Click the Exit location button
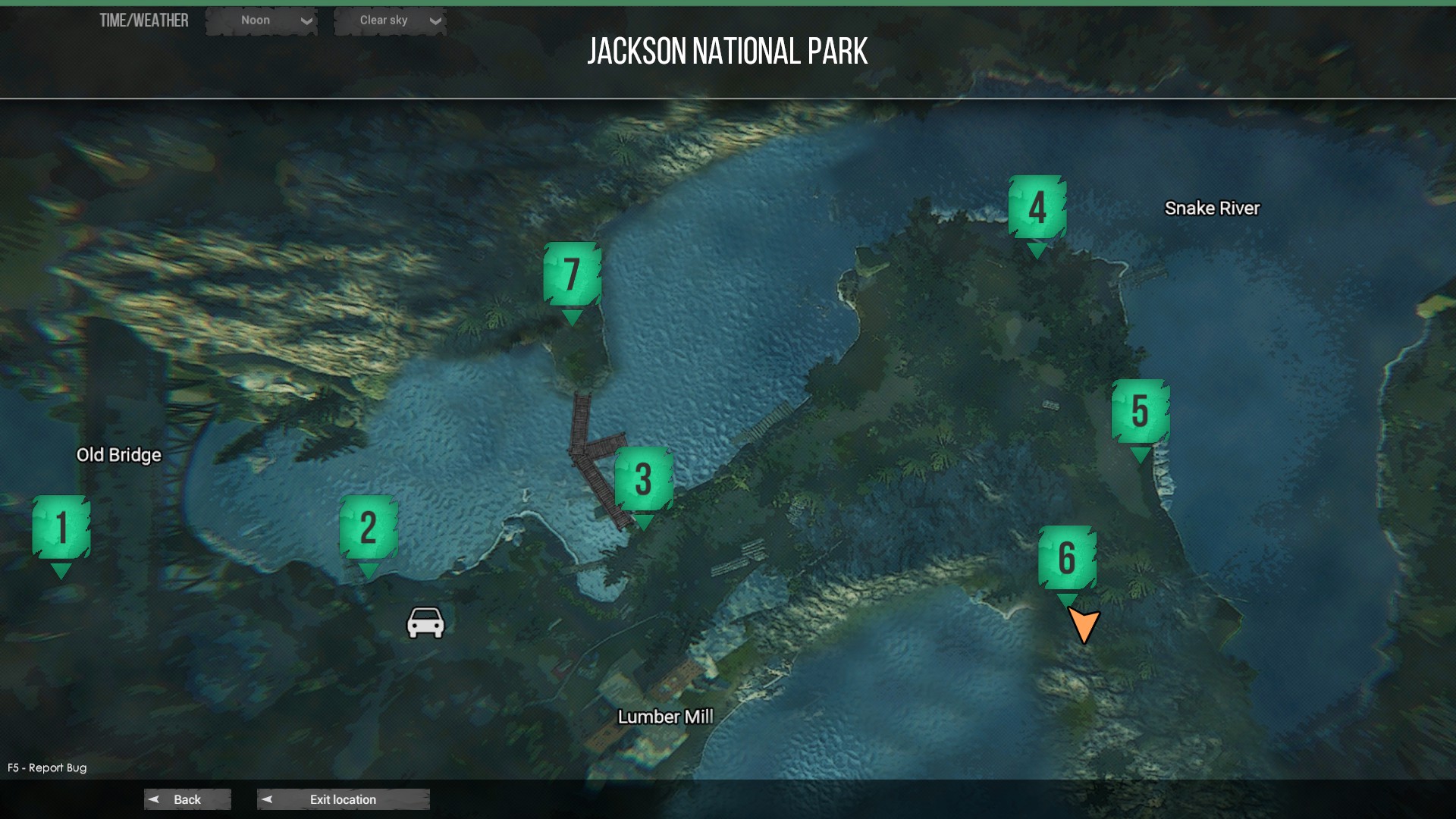The height and width of the screenshot is (819, 1456). click(343, 799)
